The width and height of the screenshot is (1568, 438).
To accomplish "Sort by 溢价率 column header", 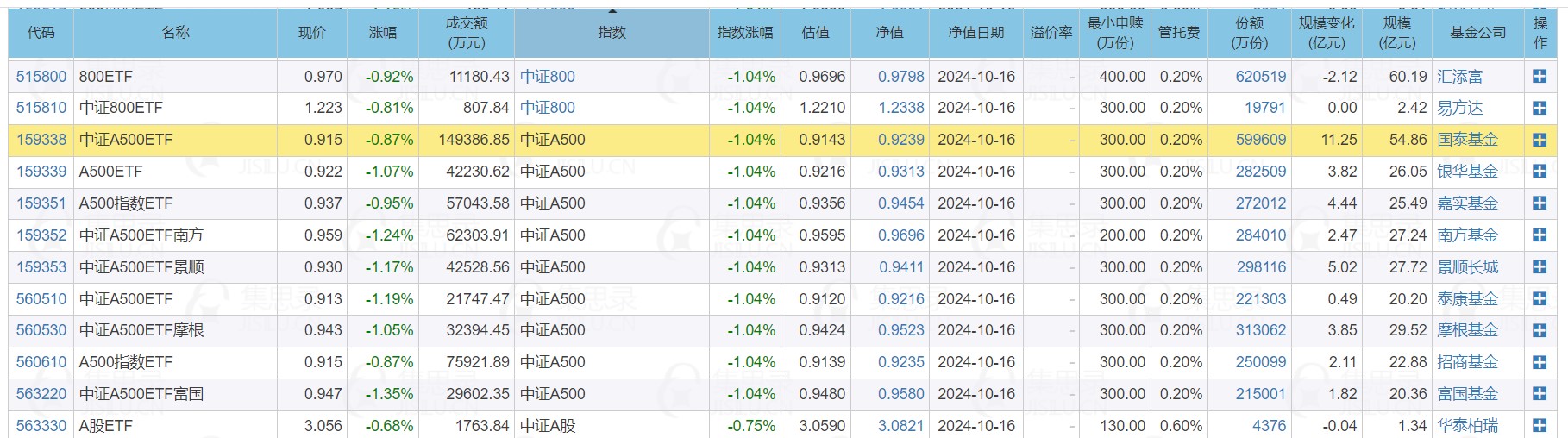I will [1051, 33].
